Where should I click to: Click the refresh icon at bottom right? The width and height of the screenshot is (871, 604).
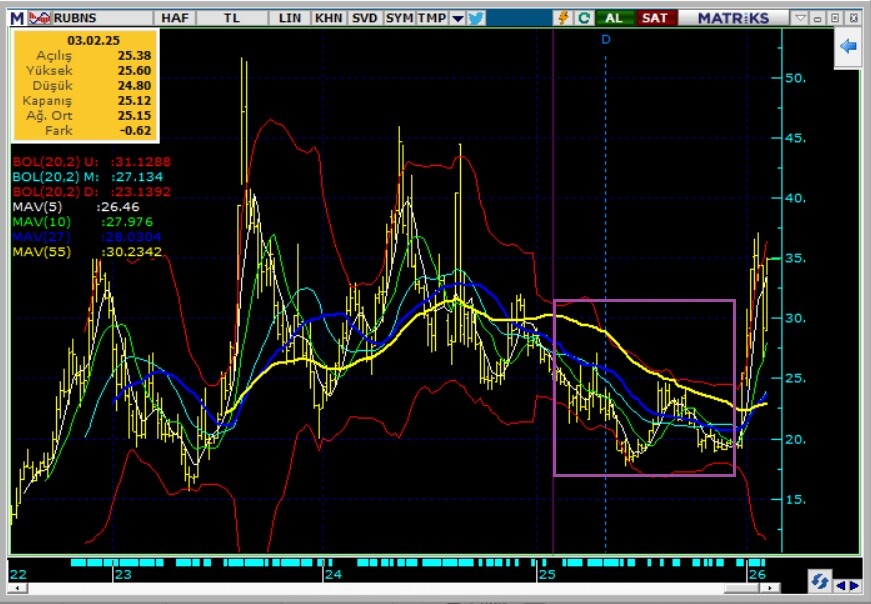click(x=819, y=582)
